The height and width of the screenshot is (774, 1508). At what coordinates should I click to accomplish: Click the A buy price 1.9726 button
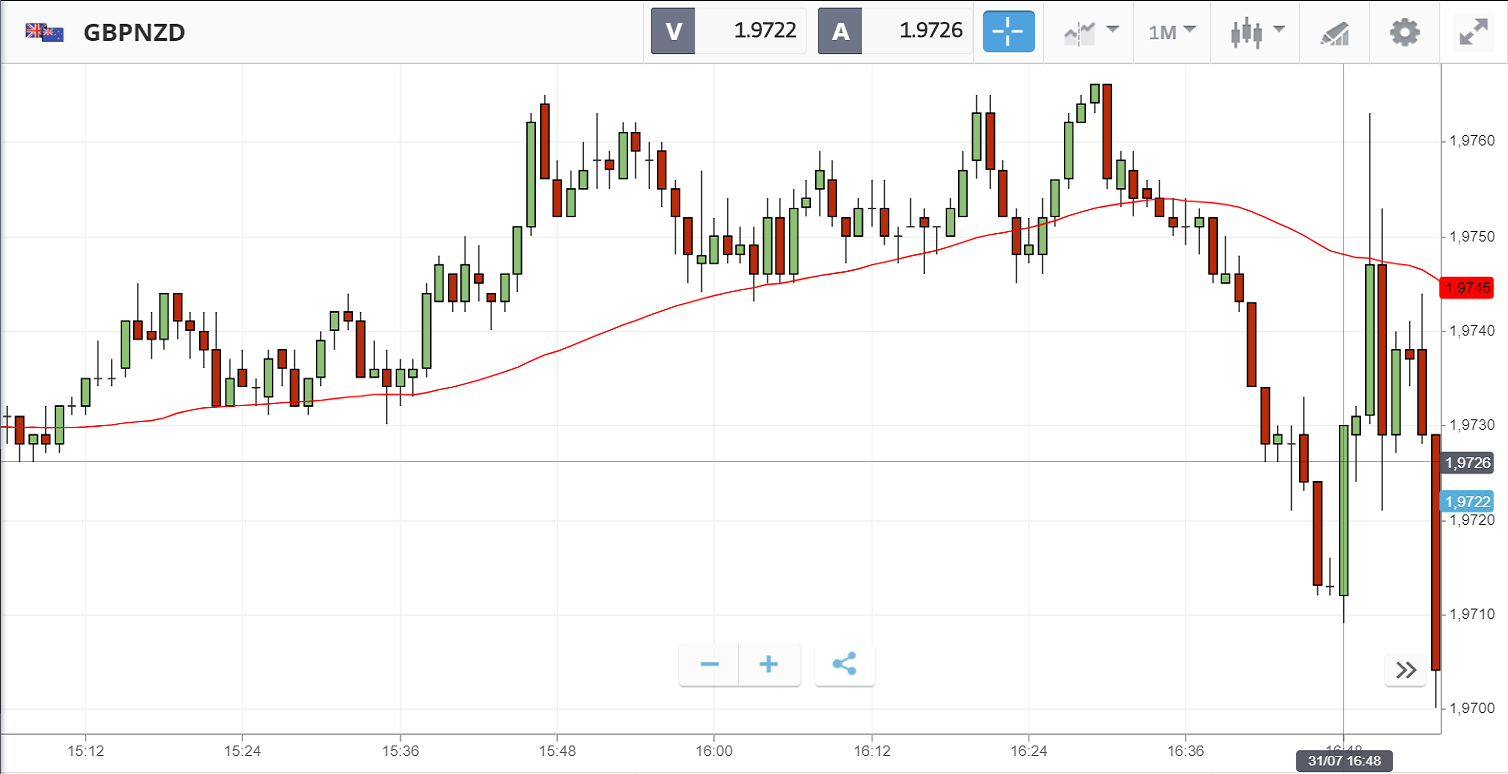pos(894,31)
